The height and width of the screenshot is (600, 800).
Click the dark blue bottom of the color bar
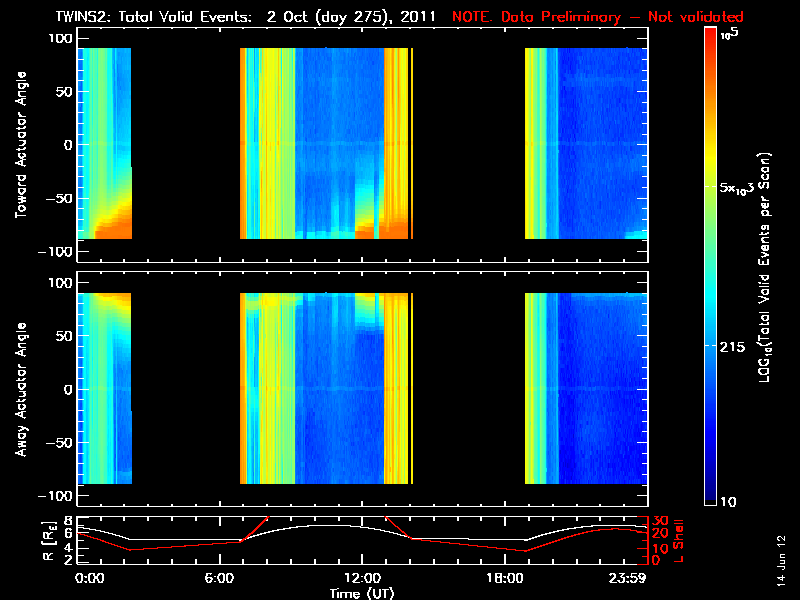(x=710, y=495)
